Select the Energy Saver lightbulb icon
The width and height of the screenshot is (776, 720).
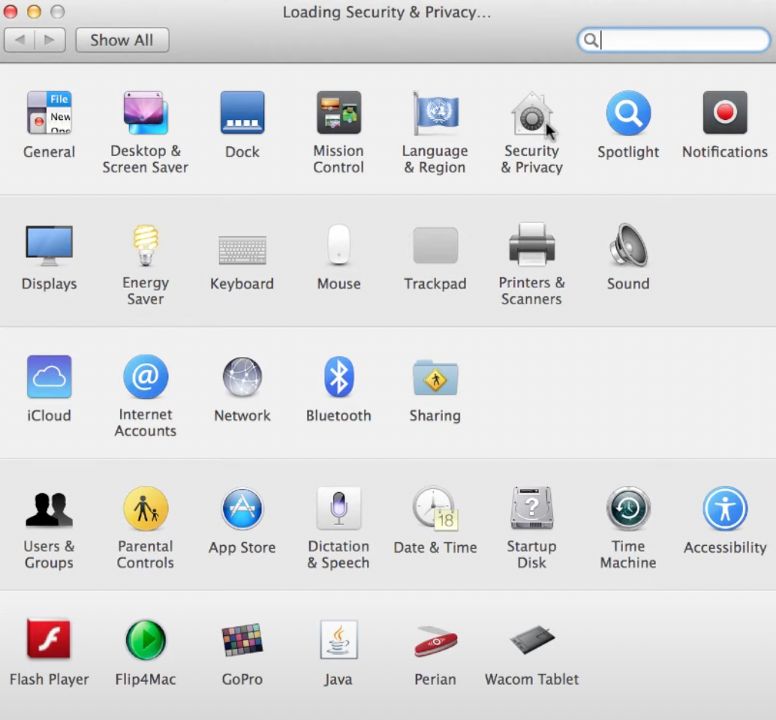146,245
